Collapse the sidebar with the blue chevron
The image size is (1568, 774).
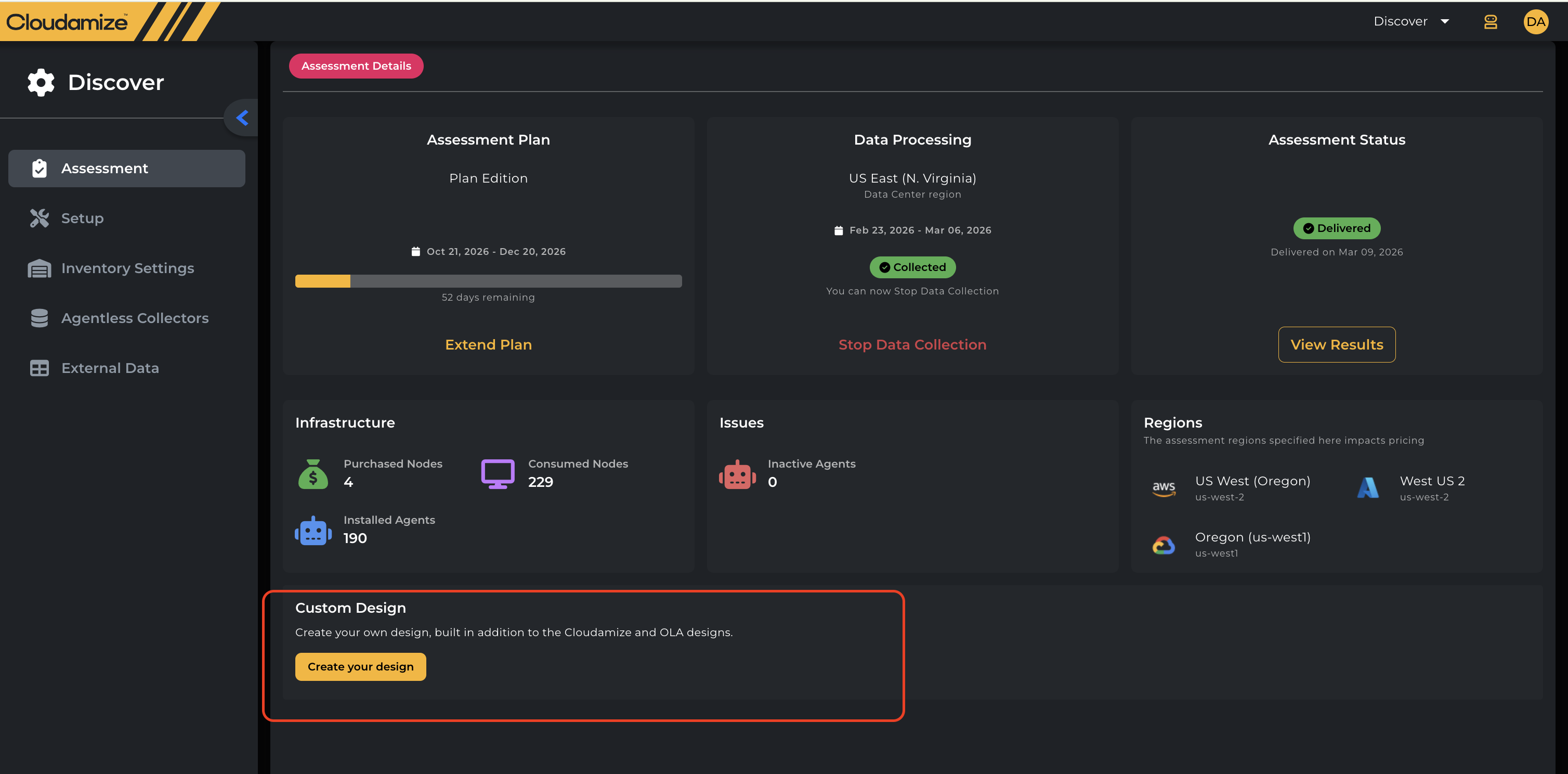click(242, 118)
